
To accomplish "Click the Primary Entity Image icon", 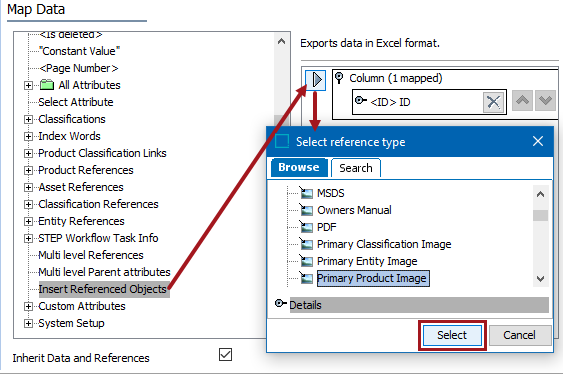I will click(306, 261).
